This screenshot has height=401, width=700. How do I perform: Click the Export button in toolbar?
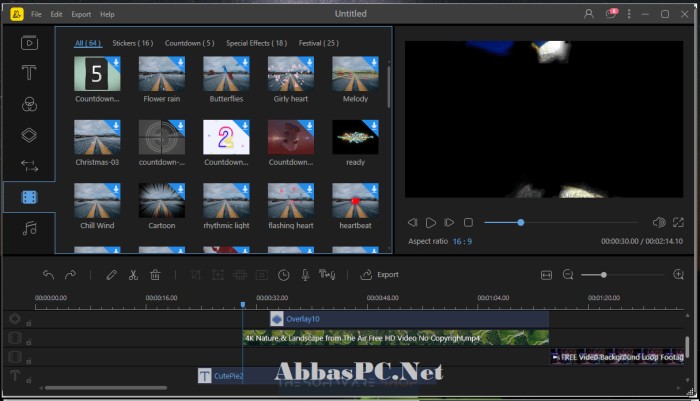click(x=379, y=275)
